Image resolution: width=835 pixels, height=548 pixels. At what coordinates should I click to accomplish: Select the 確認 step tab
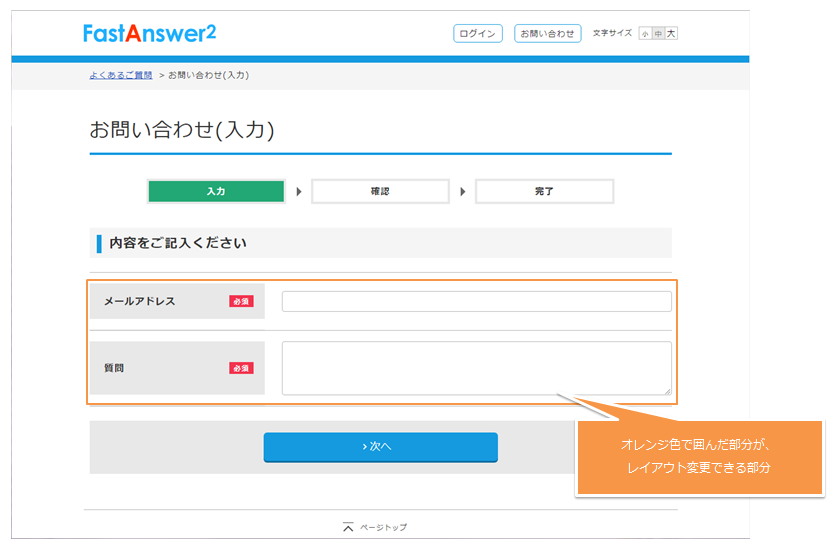coord(380,191)
